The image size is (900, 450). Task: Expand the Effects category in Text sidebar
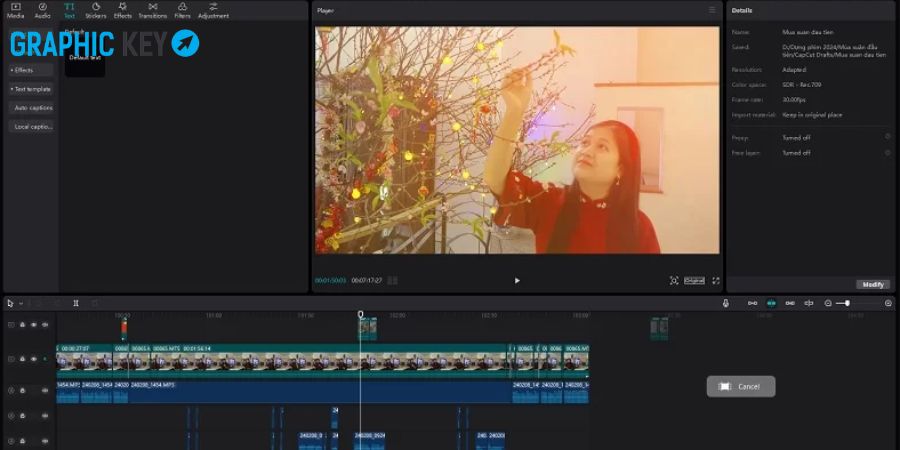point(31,70)
